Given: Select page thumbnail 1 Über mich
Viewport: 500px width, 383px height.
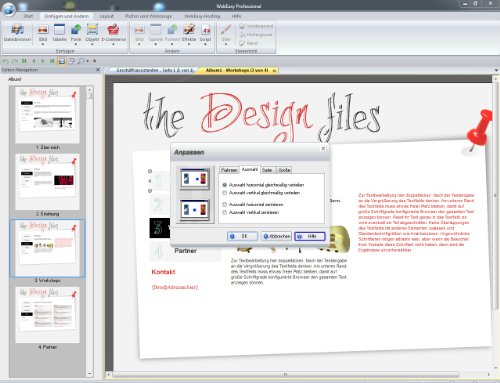Looking at the screenshot, I should click(x=47, y=114).
